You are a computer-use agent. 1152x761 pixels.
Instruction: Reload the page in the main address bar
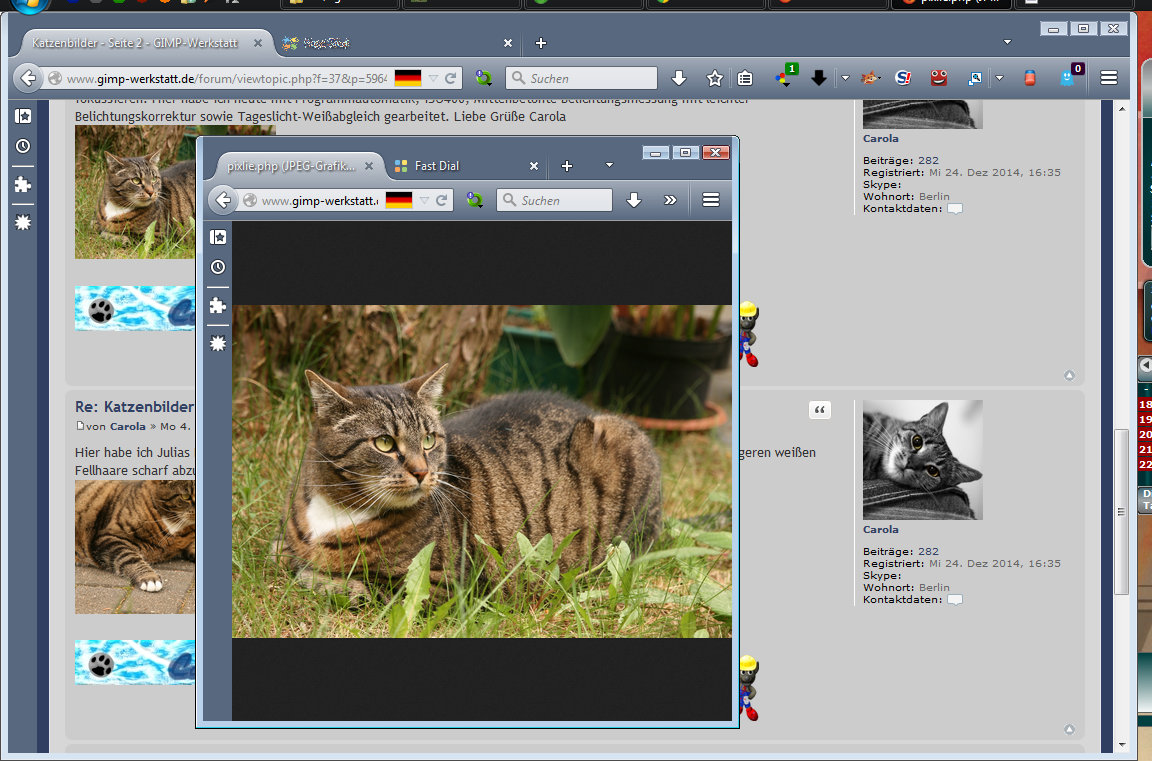click(x=451, y=78)
